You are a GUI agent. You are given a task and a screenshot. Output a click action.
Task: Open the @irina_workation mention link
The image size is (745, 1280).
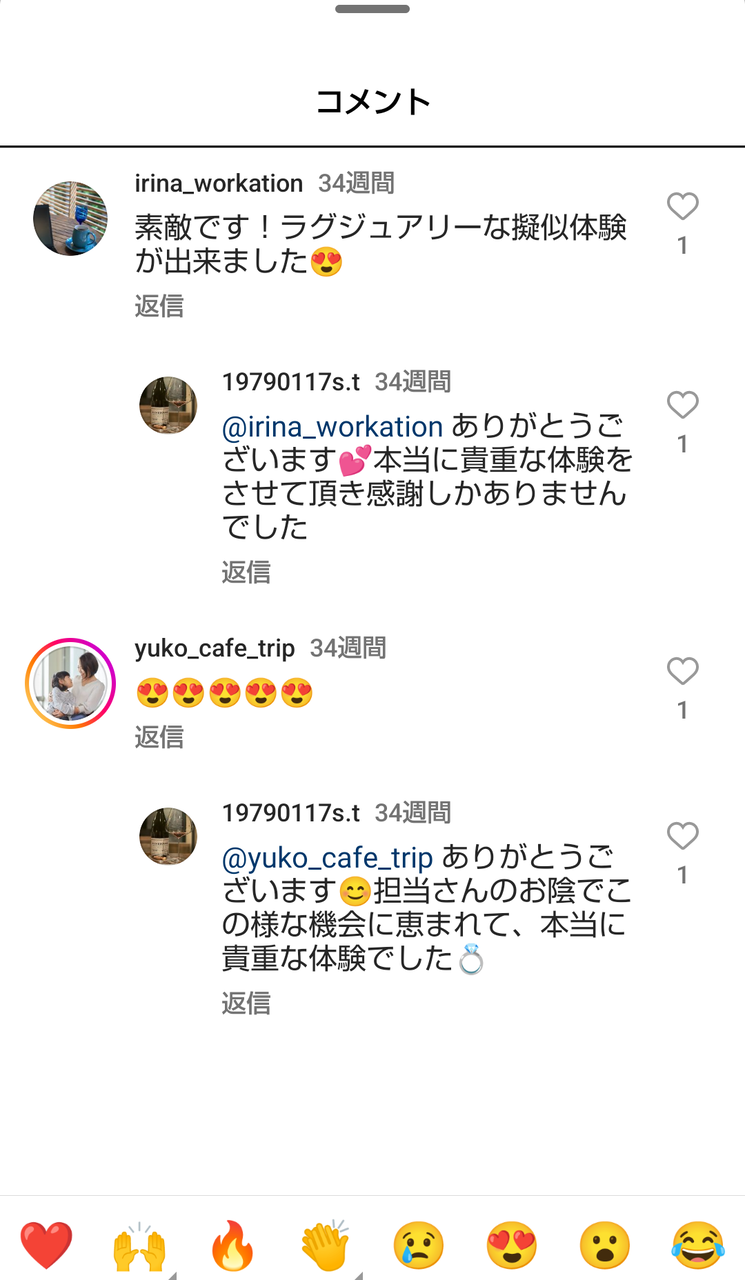332,427
